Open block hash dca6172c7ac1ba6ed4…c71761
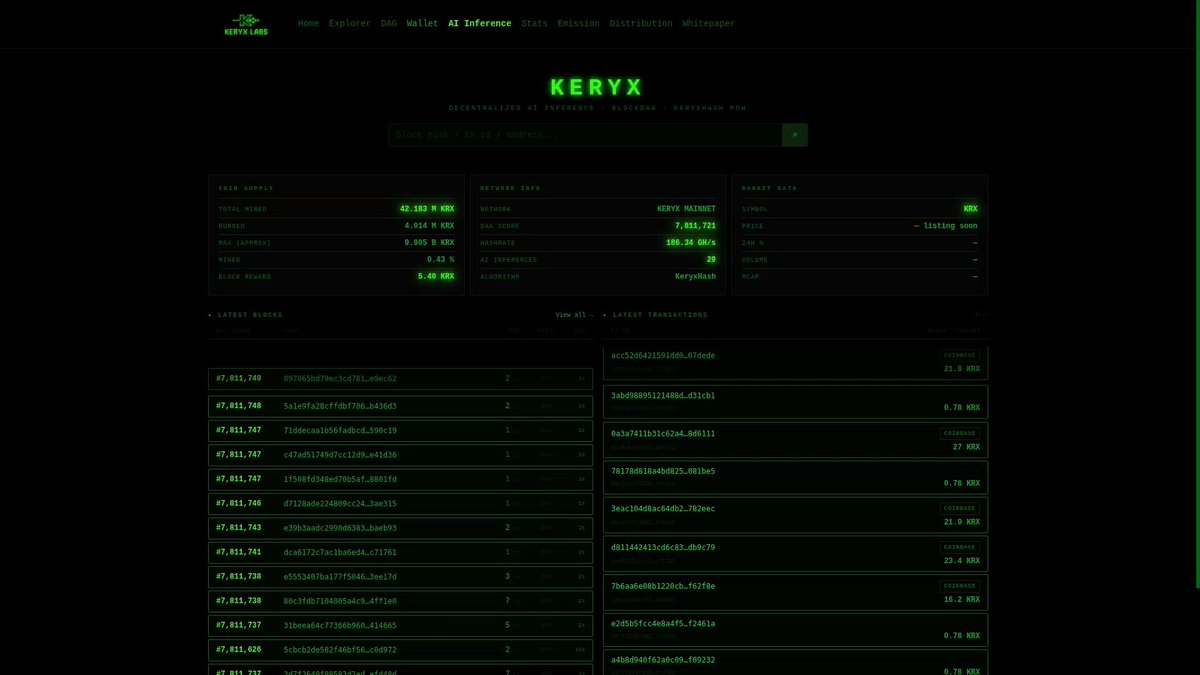The height and width of the screenshot is (675, 1200). [340, 552]
